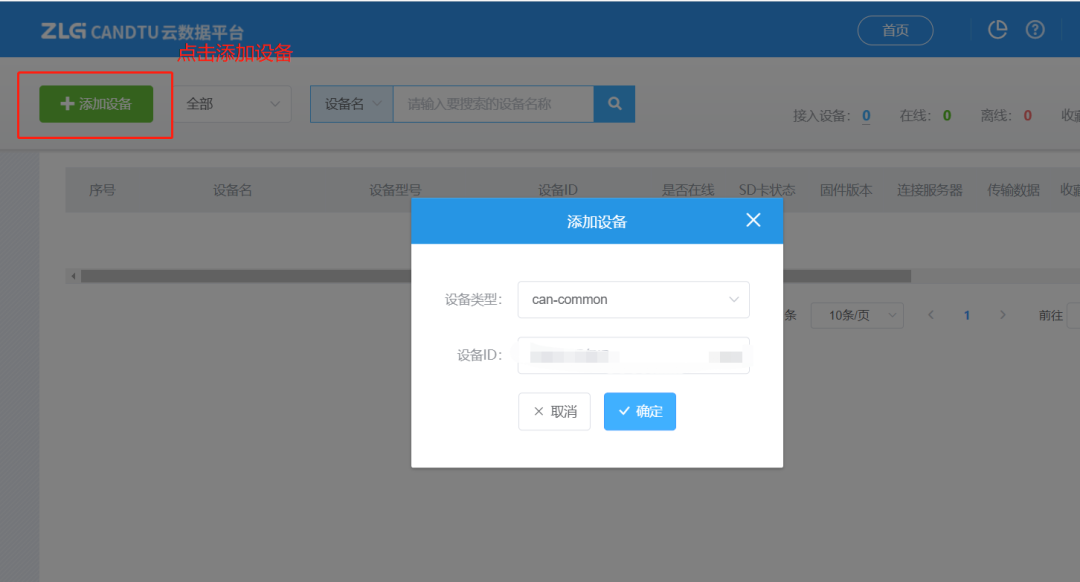
Task: Open the statistics pie chart icon
Action: tap(997, 29)
